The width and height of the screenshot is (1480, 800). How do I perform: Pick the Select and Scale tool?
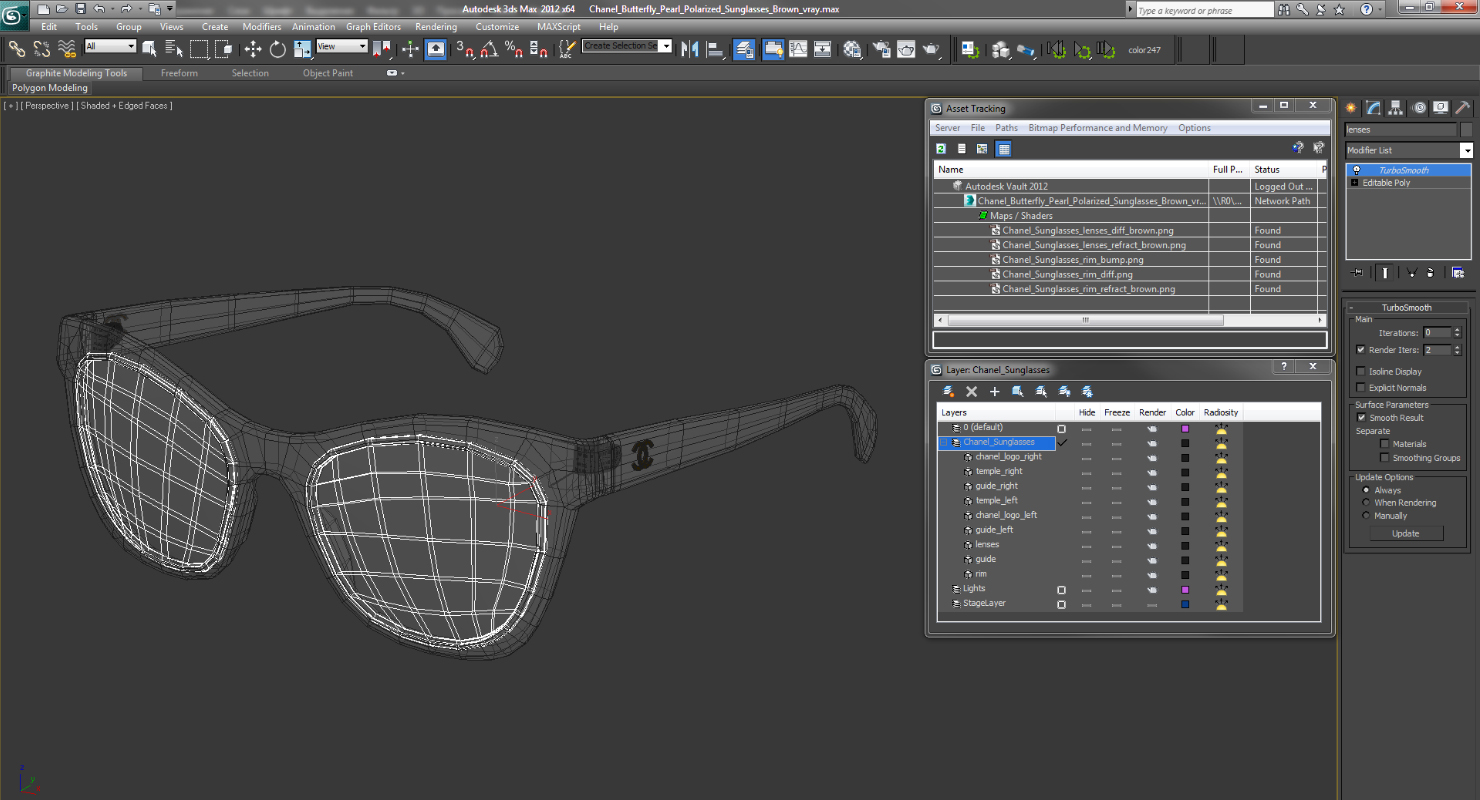302,49
